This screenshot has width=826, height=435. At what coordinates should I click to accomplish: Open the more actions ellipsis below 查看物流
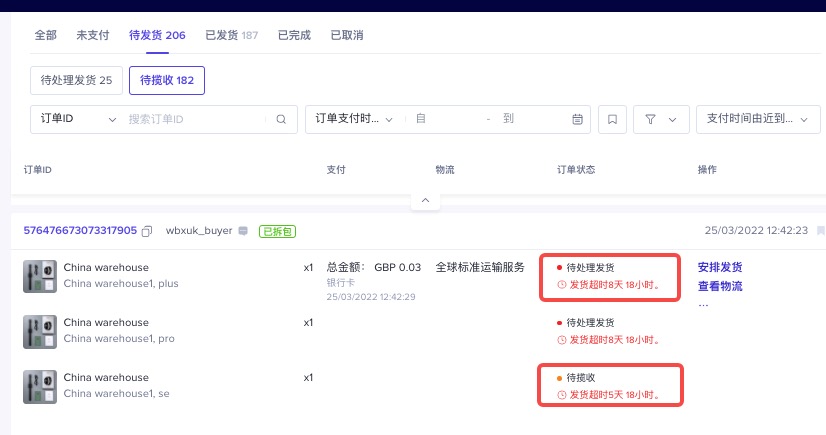(x=703, y=305)
